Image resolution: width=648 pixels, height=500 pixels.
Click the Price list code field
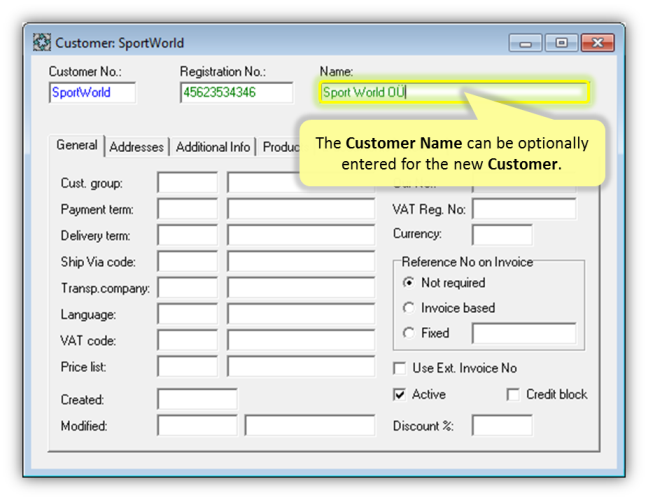click(187, 366)
